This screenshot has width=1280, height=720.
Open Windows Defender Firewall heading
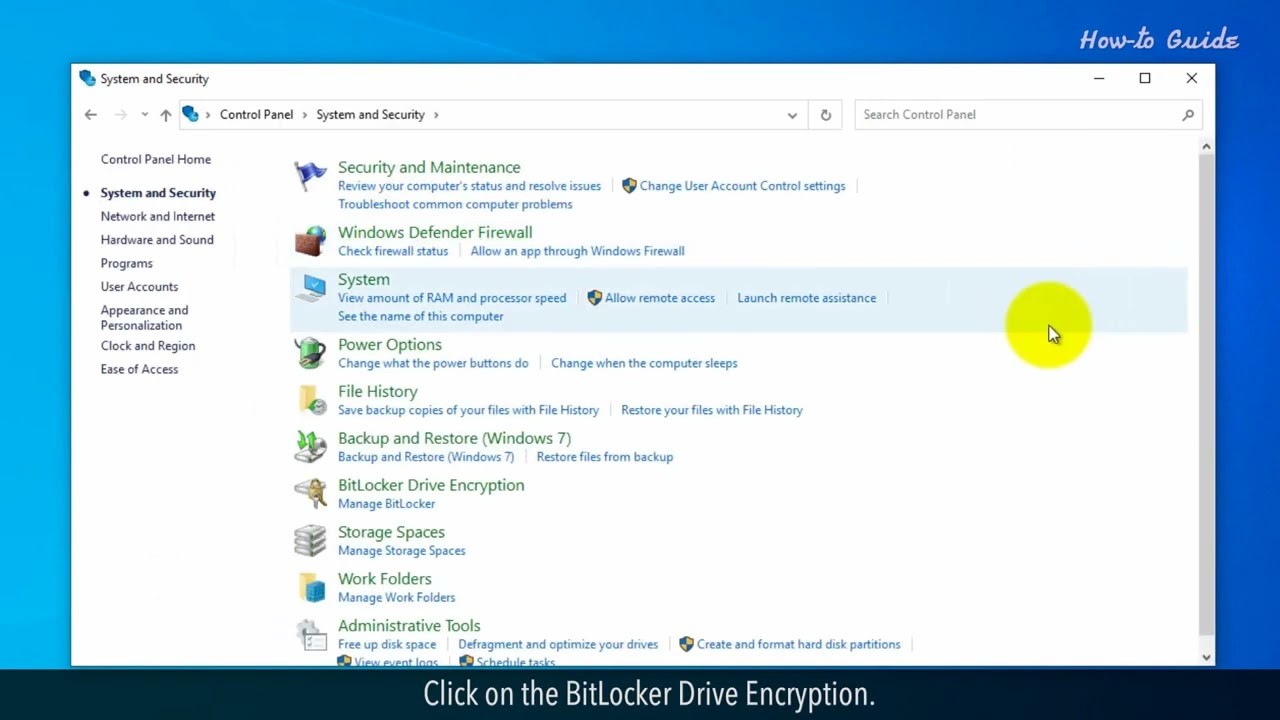(x=435, y=232)
